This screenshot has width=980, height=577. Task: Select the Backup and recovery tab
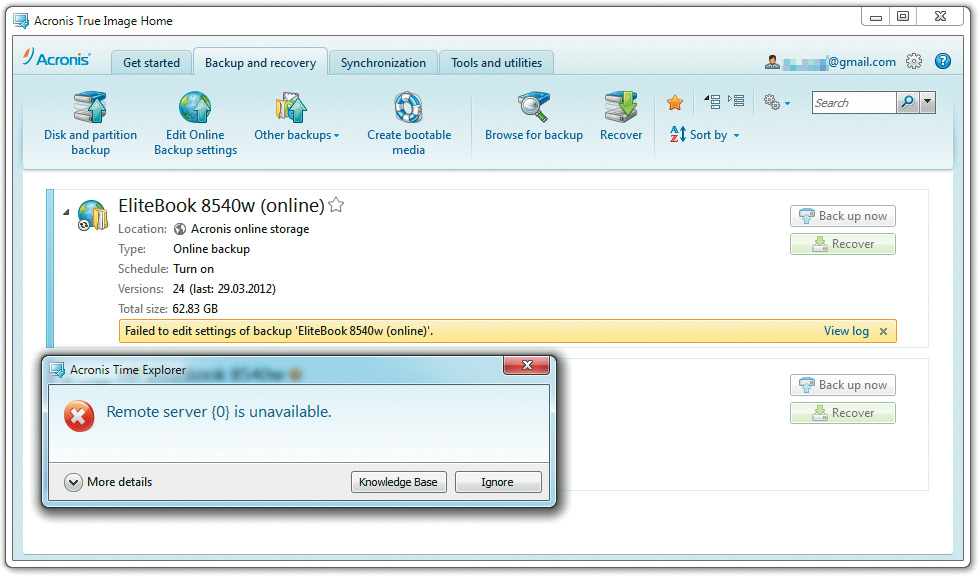coord(260,63)
